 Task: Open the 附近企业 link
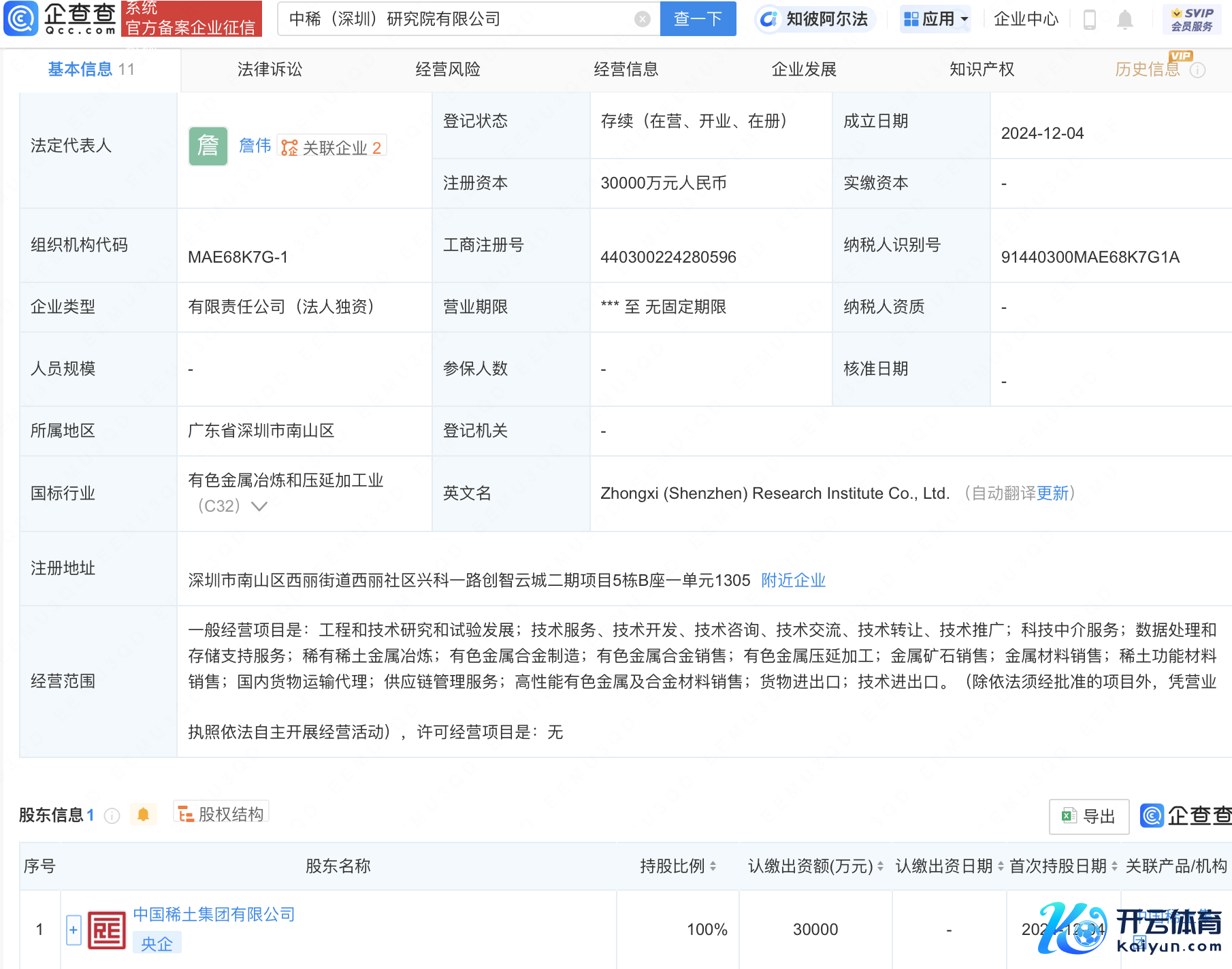click(793, 580)
